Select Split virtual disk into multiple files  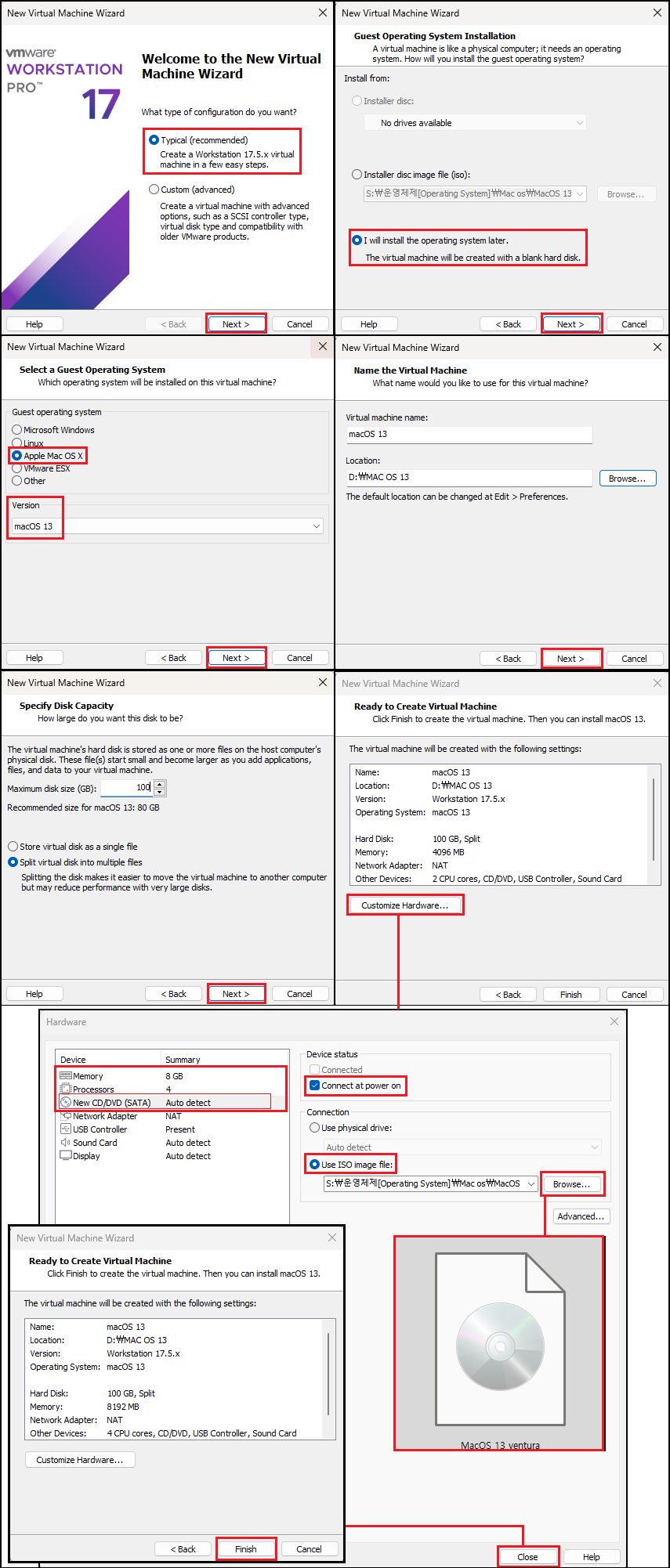pos(13,862)
